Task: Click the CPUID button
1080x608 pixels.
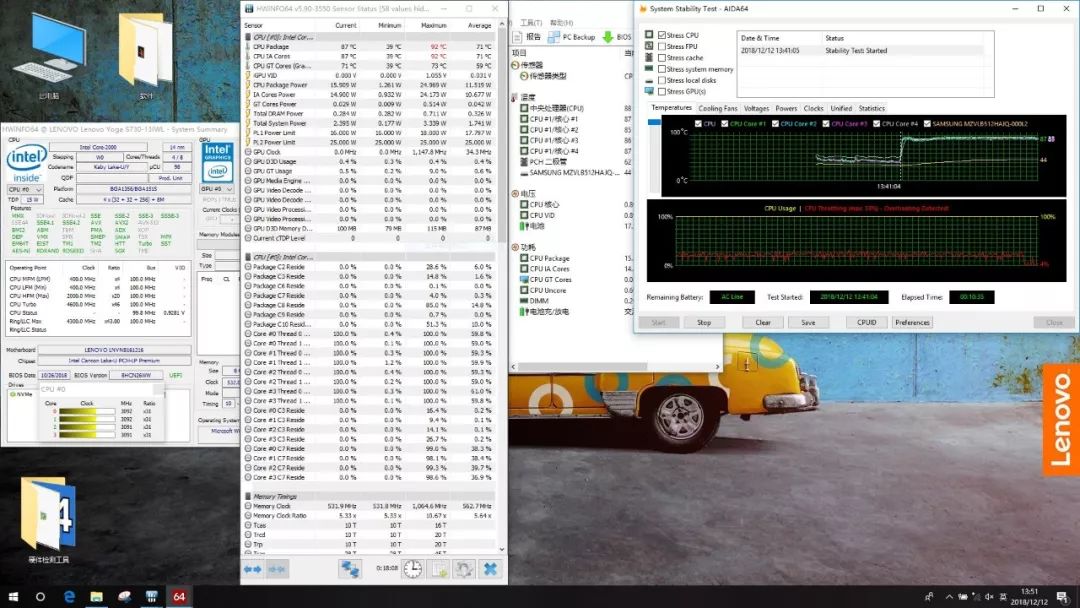Action: (x=866, y=323)
